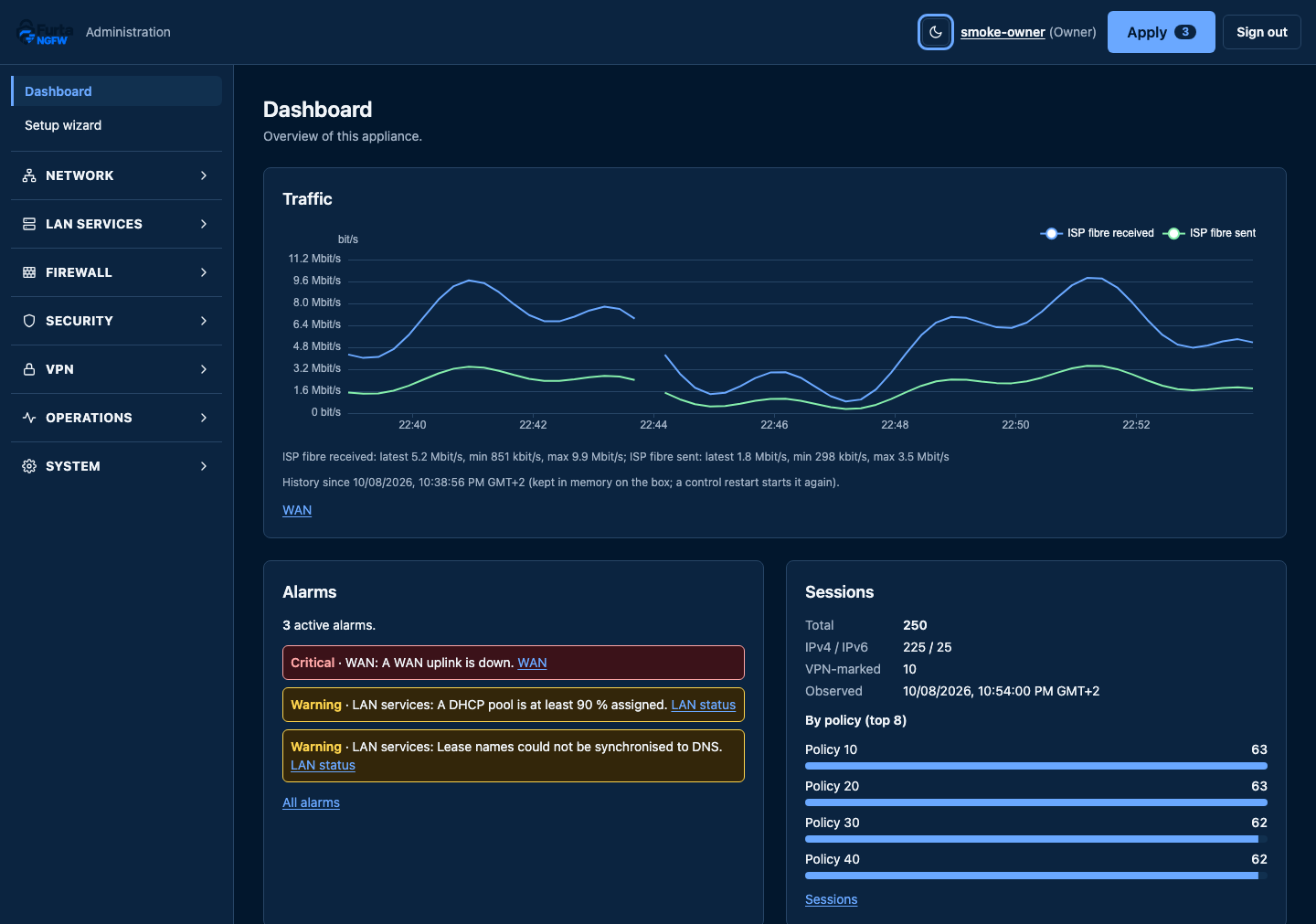Image resolution: width=1316 pixels, height=924 pixels.
Task: Click the System gear icon
Action: click(29, 466)
